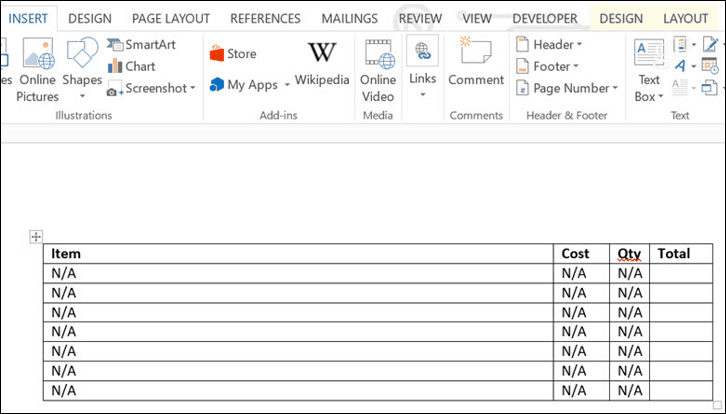726x414 pixels.
Task: Insert a Chart
Action: (x=131, y=66)
